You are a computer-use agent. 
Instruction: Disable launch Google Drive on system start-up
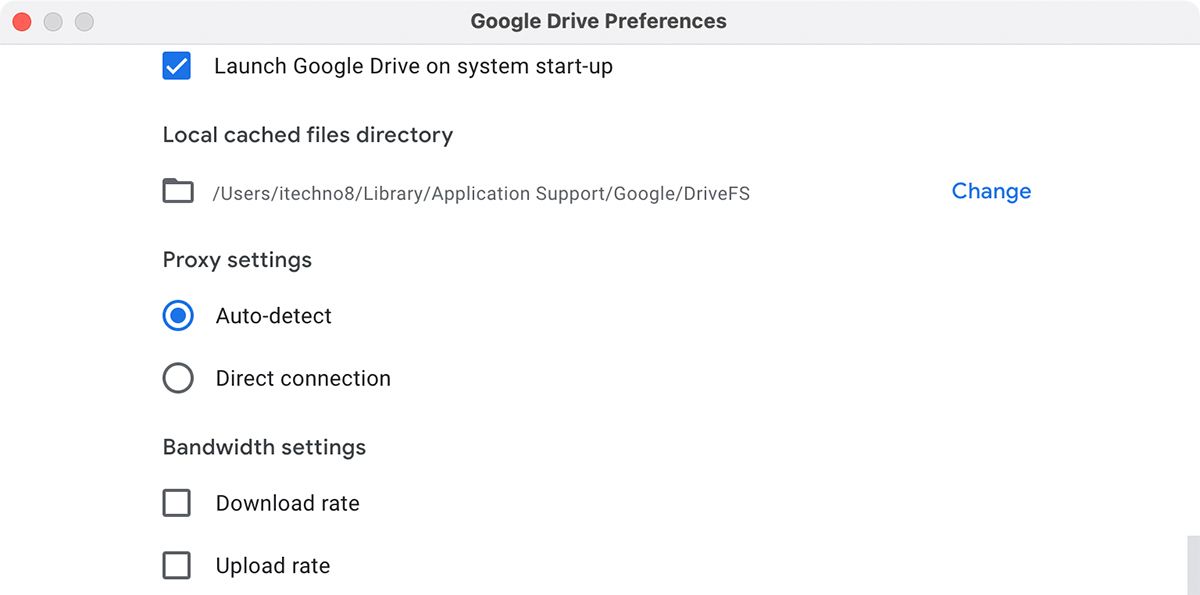[x=176, y=66]
